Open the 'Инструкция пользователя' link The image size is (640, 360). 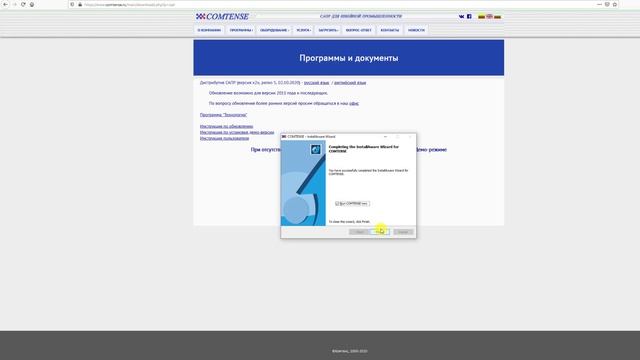point(224,138)
